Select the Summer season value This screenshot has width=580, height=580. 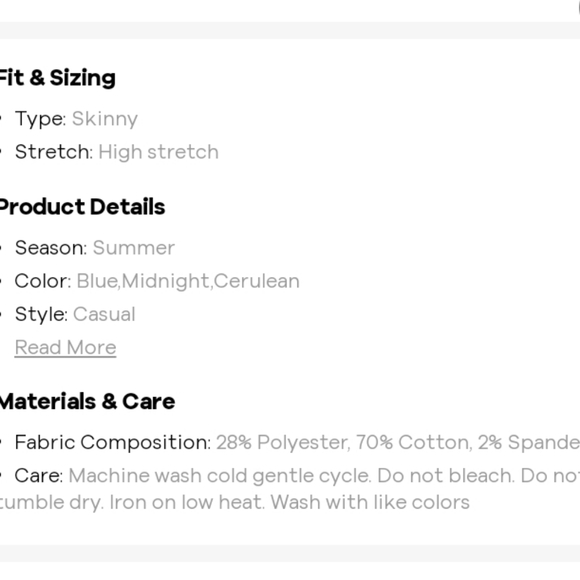(x=134, y=248)
